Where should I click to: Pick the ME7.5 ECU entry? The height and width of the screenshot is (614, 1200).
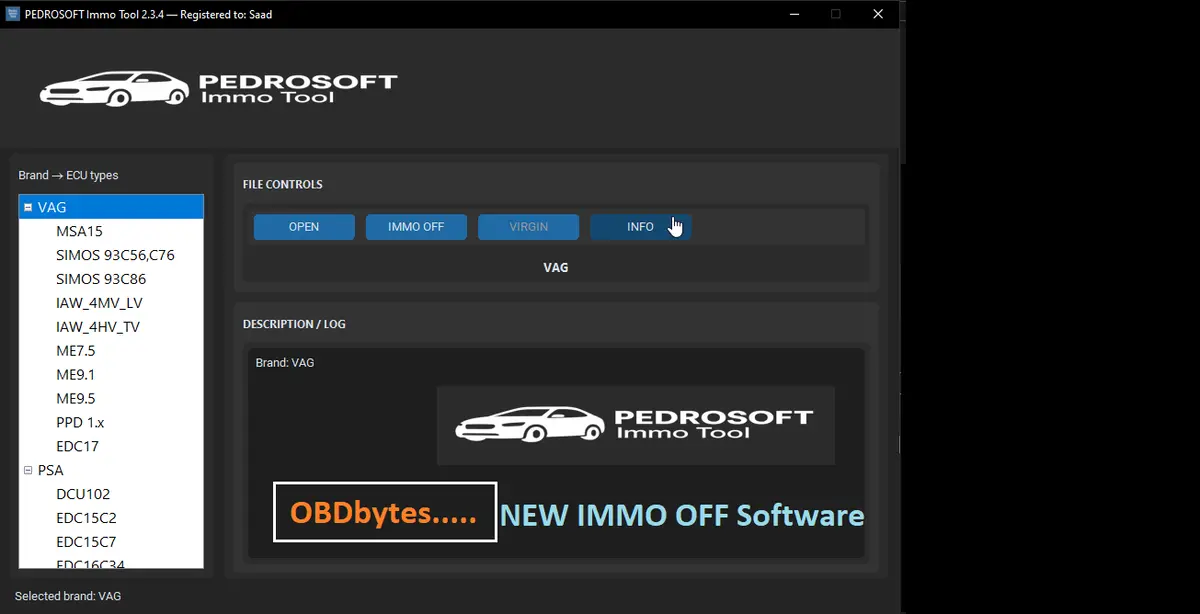[76, 351]
